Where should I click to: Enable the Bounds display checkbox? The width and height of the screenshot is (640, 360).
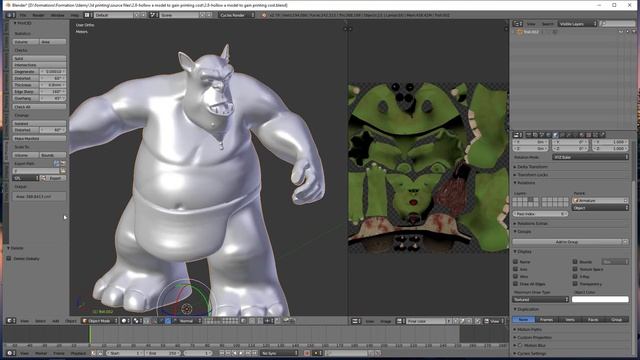(x=575, y=262)
